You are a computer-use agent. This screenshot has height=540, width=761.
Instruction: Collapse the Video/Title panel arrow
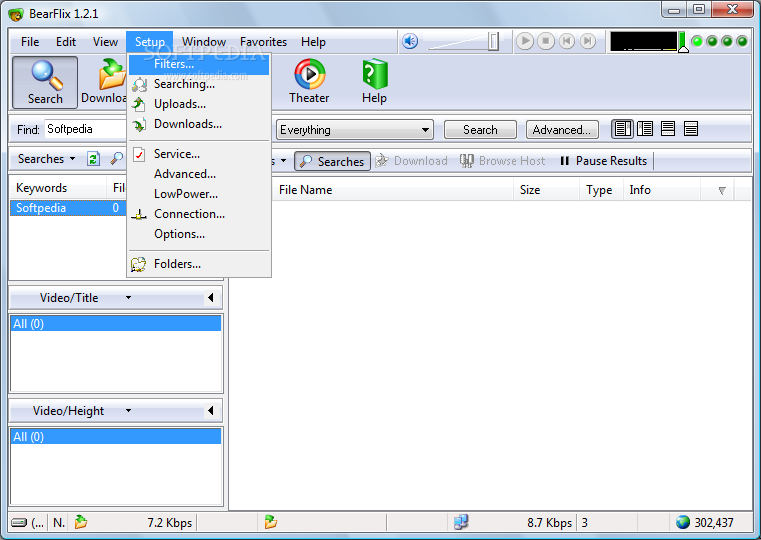211,297
